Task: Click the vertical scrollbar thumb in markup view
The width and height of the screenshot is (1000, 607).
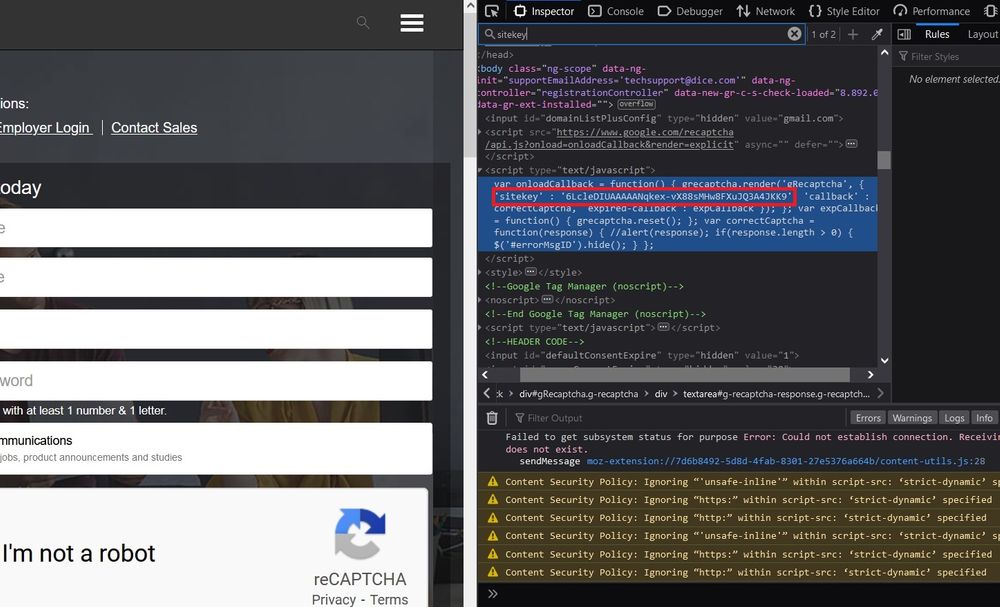Action: click(884, 160)
